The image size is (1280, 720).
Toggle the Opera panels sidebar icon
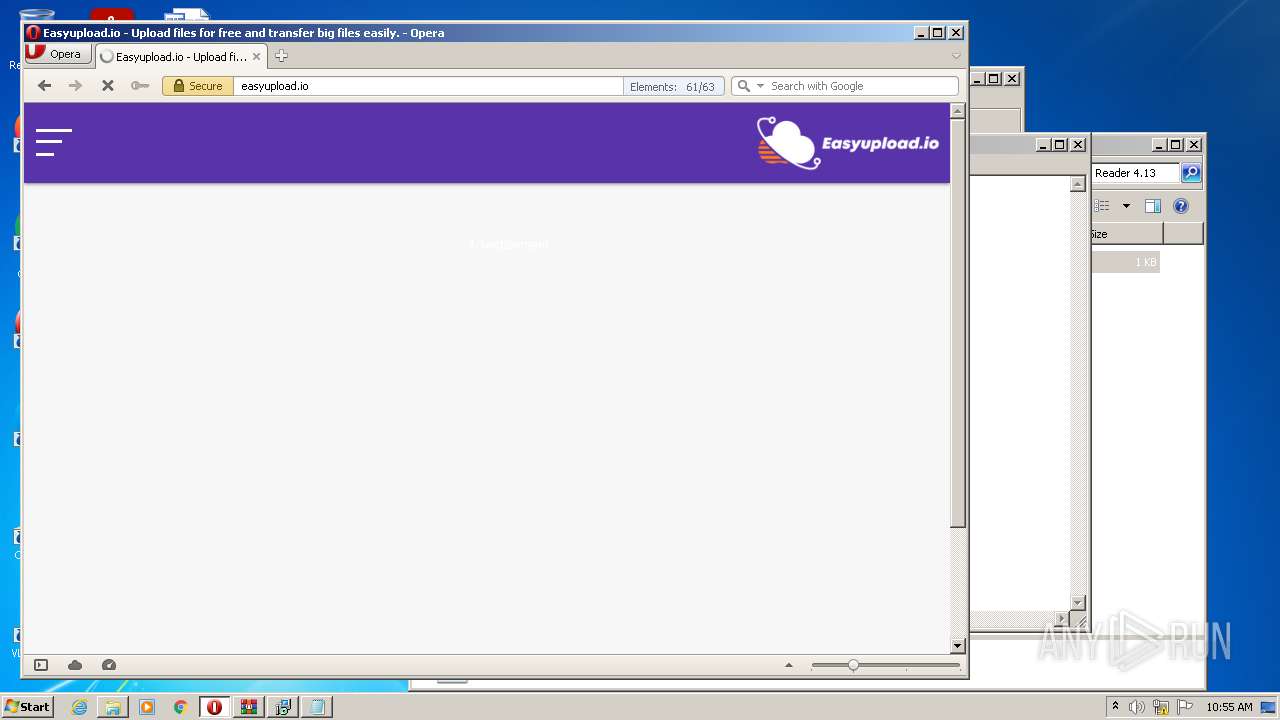(41, 665)
